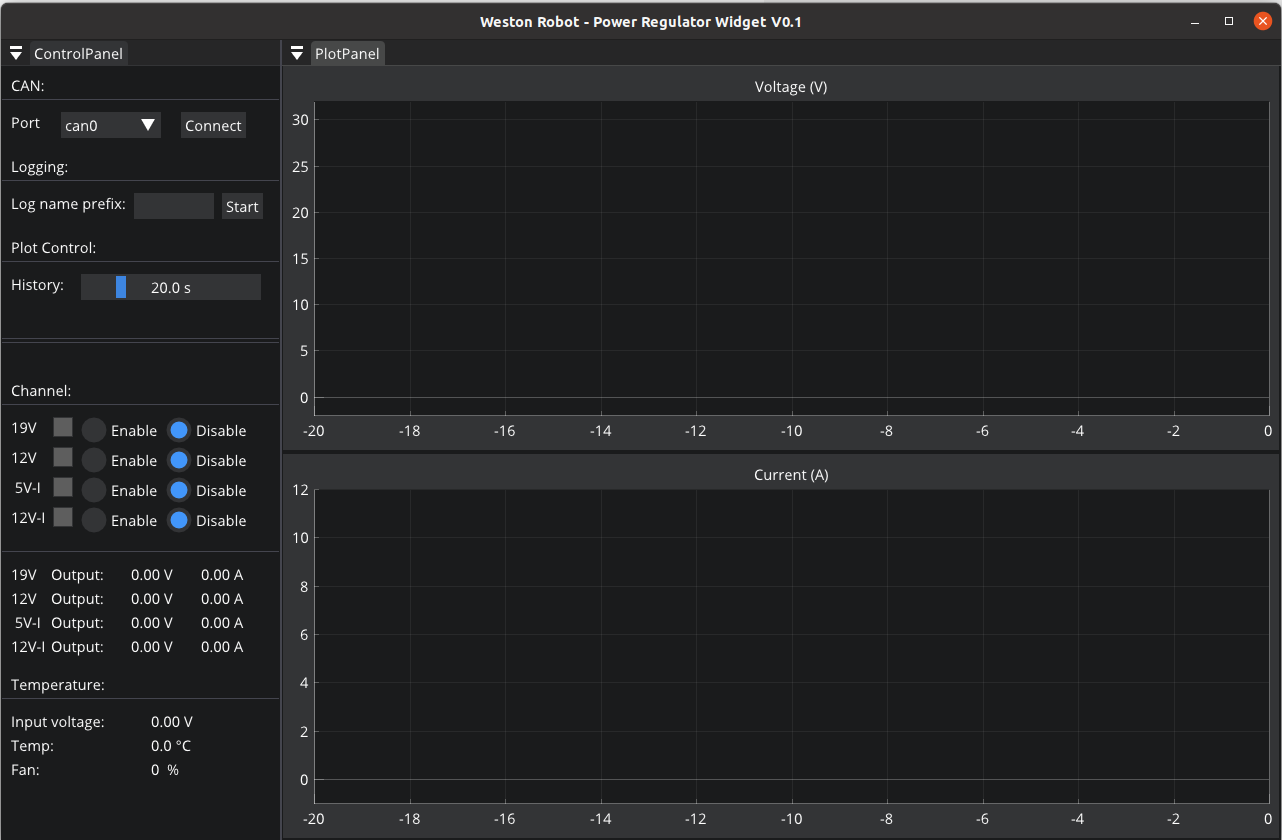
Task: Click the Start logging button
Action: coord(242,206)
